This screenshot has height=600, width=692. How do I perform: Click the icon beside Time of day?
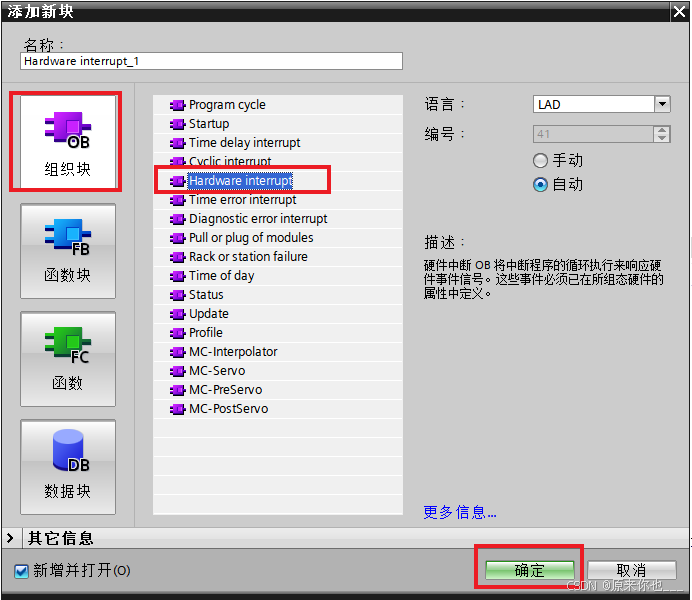pyautogui.click(x=177, y=276)
